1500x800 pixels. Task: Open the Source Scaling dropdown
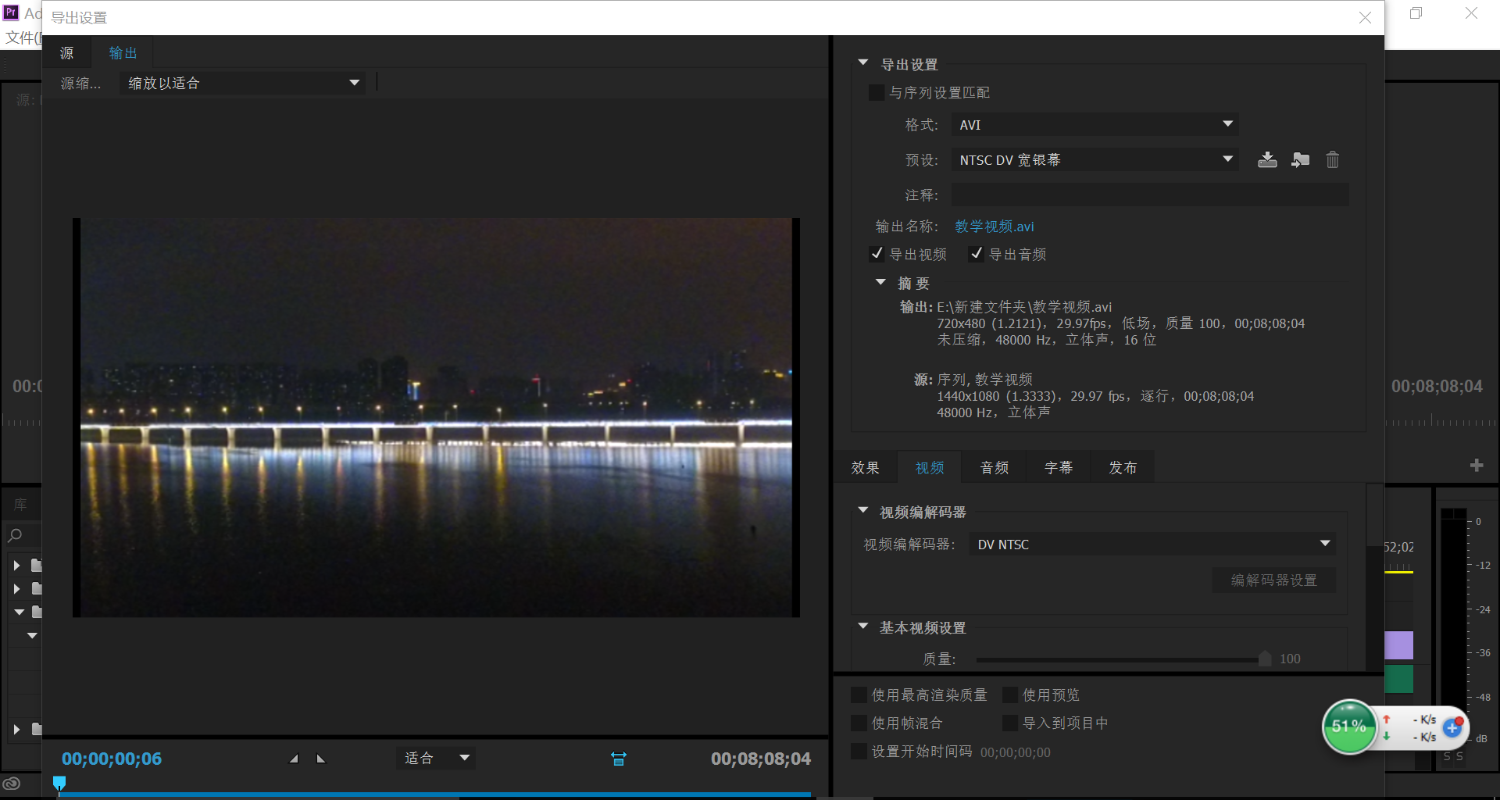(x=242, y=83)
